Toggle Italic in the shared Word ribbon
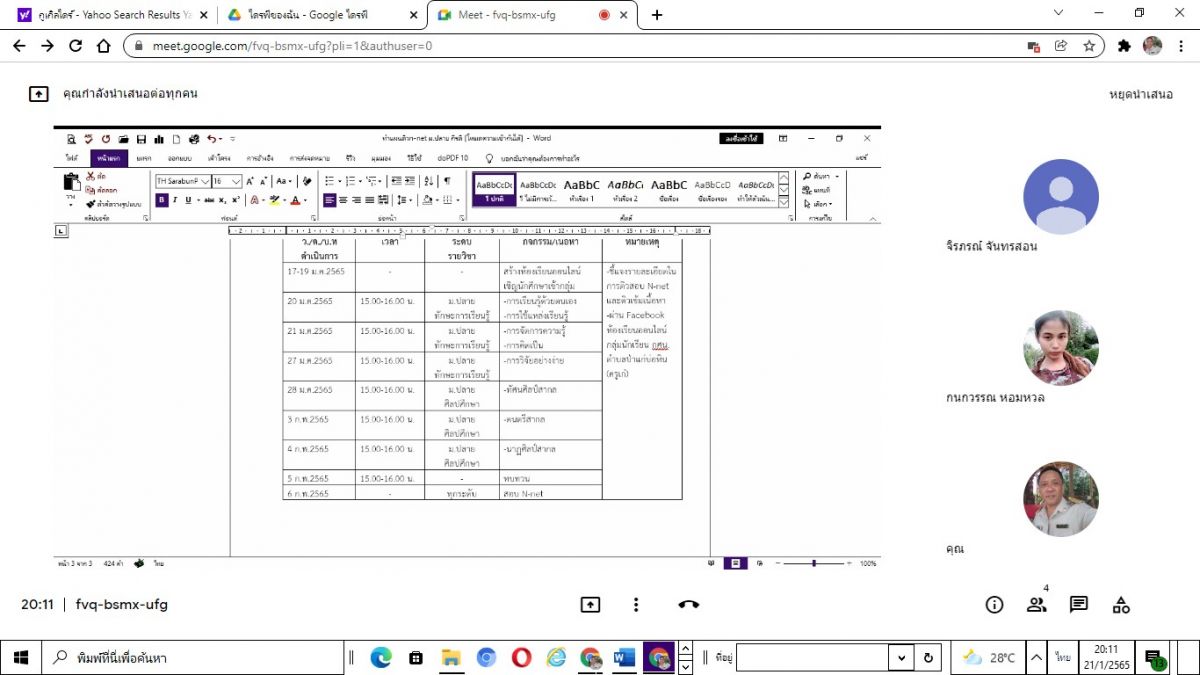 point(174,200)
